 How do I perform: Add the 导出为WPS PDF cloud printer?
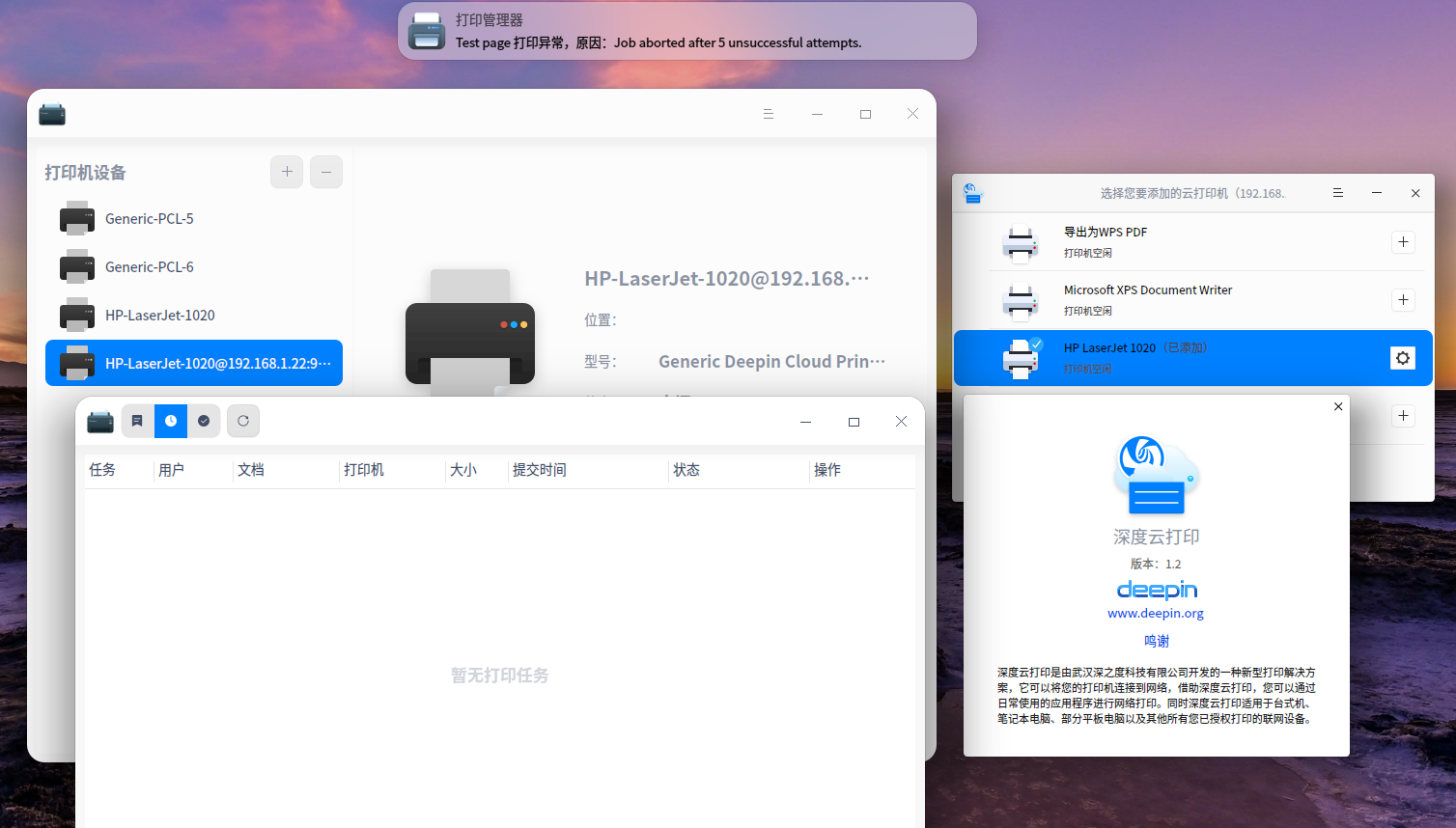[x=1404, y=242]
